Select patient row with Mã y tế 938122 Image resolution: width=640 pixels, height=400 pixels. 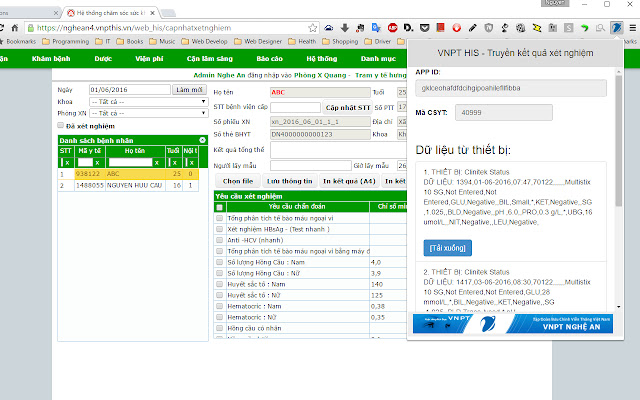coord(129,174)
